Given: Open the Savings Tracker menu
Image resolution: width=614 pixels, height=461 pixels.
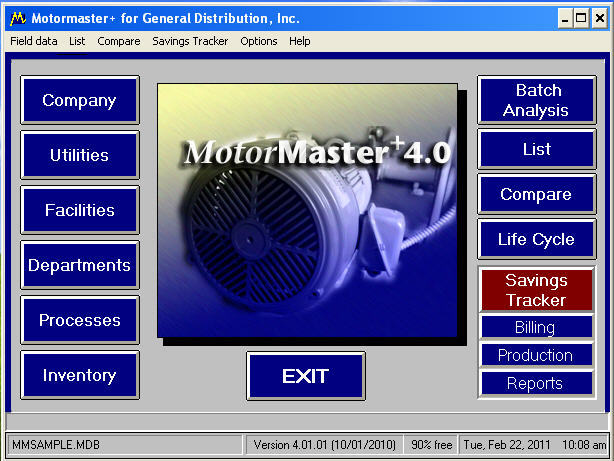Looking at the screenshot, I should click(190, 41).
